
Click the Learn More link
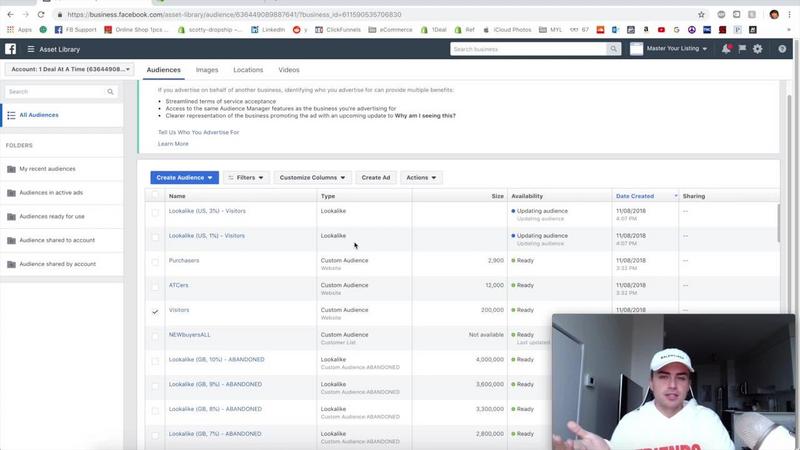(173, 144)
